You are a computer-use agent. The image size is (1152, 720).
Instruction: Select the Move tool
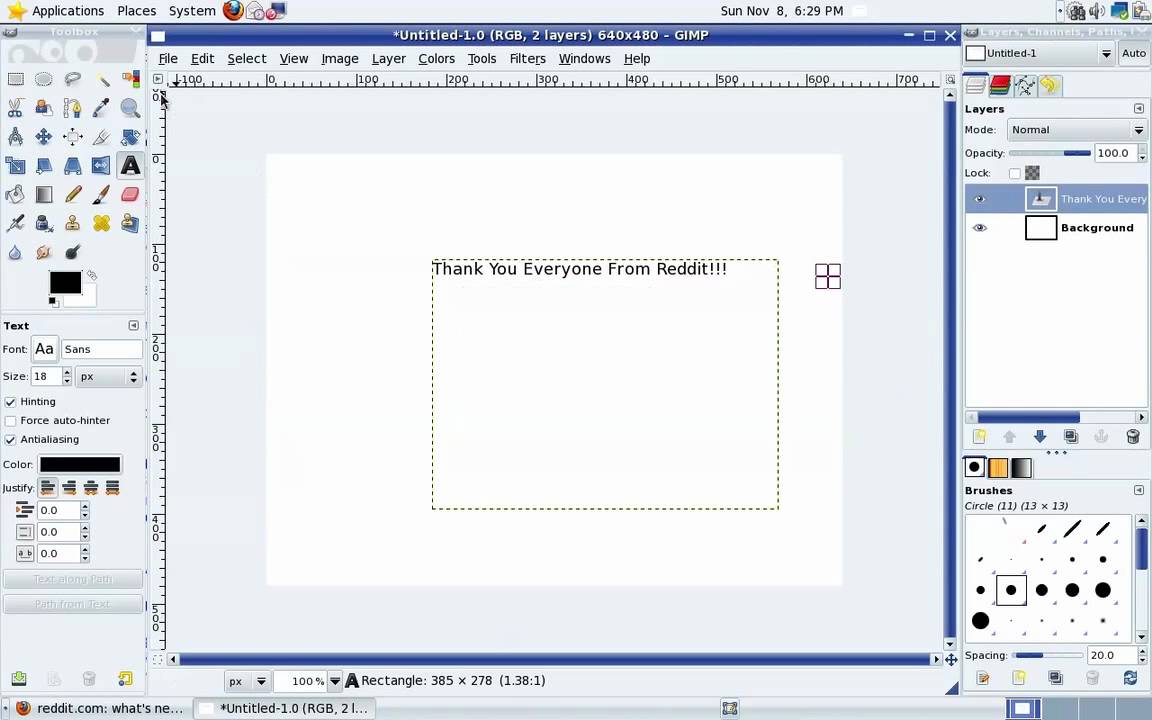44,137
